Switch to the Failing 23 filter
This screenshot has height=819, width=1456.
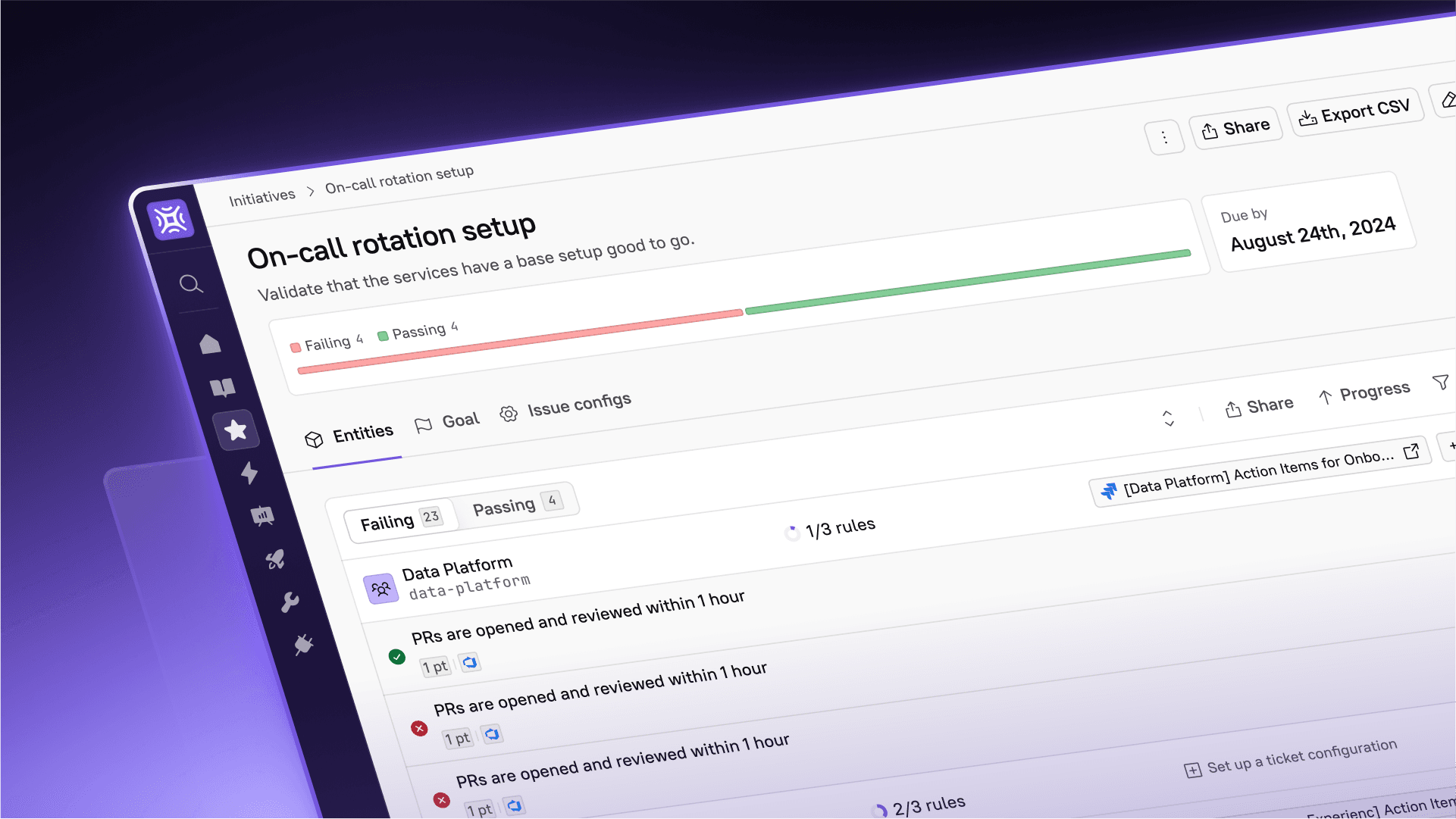click(399, 520)
